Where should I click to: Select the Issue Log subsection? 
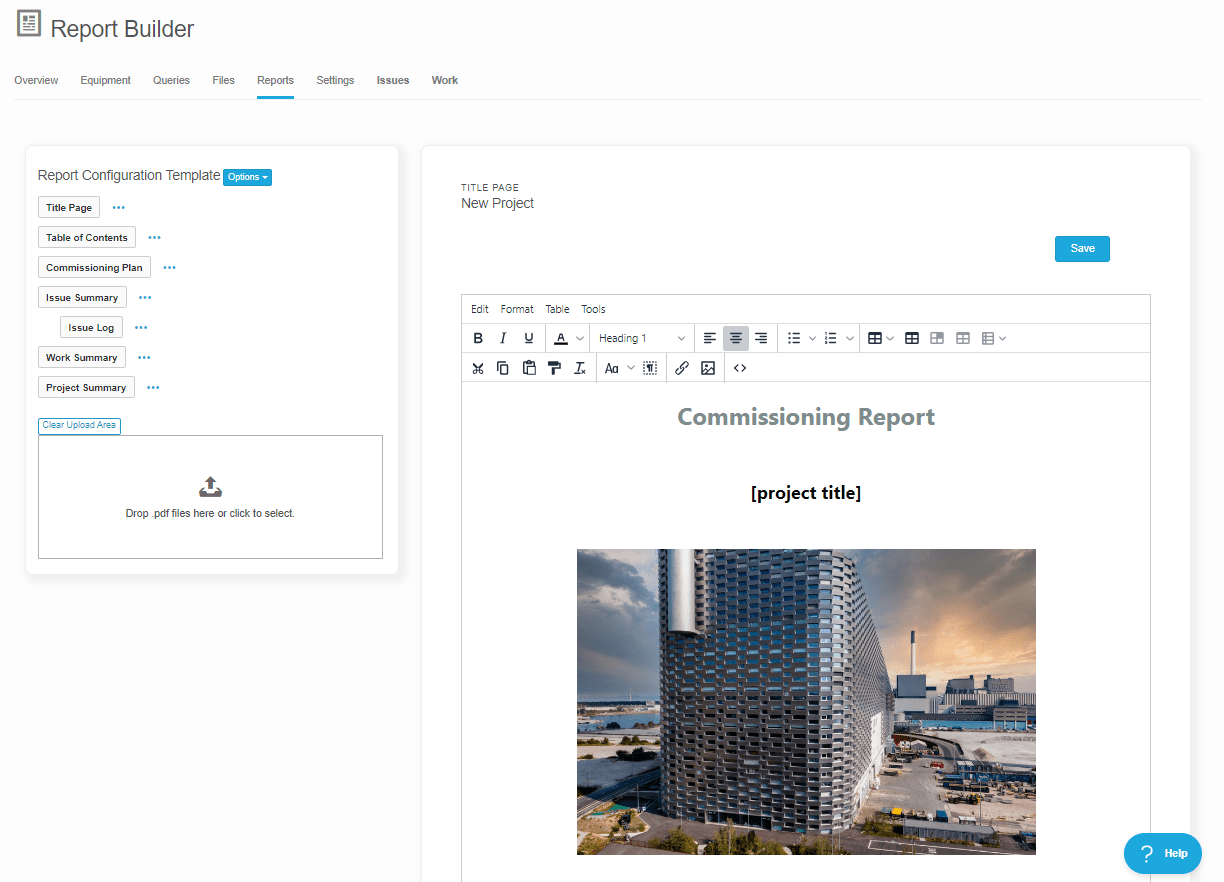(91, 328)
